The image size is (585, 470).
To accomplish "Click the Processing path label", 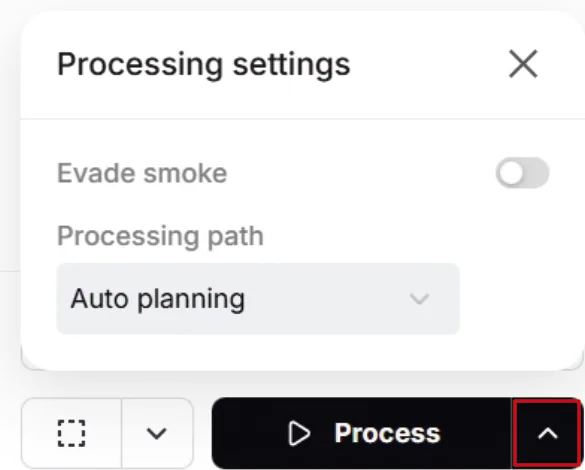I will coord(160,236).
